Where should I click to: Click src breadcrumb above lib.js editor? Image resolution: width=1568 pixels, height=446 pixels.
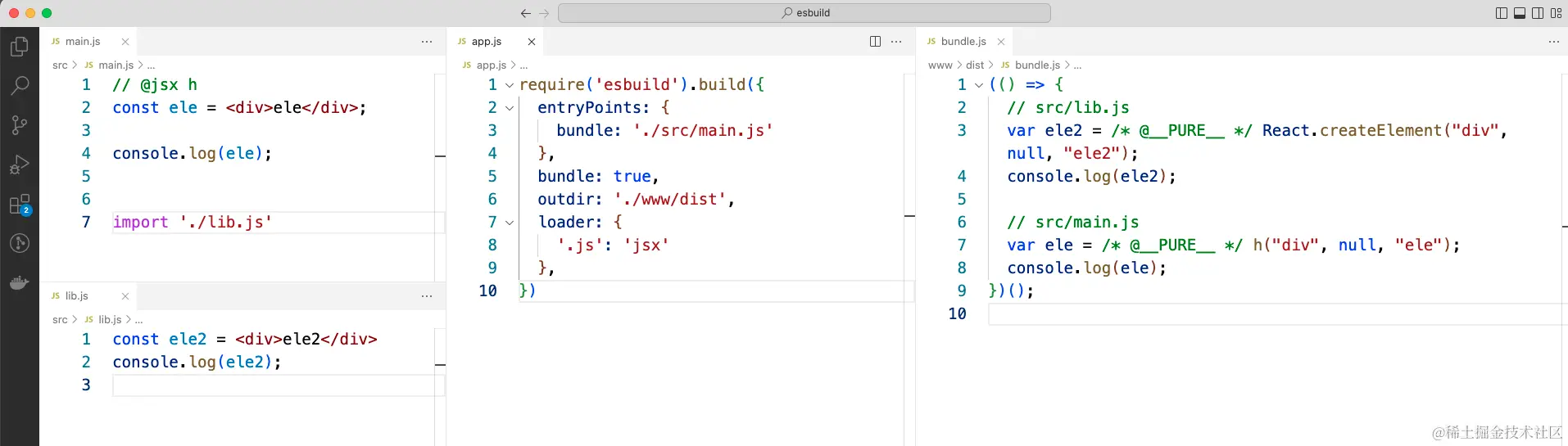[60, 320]
